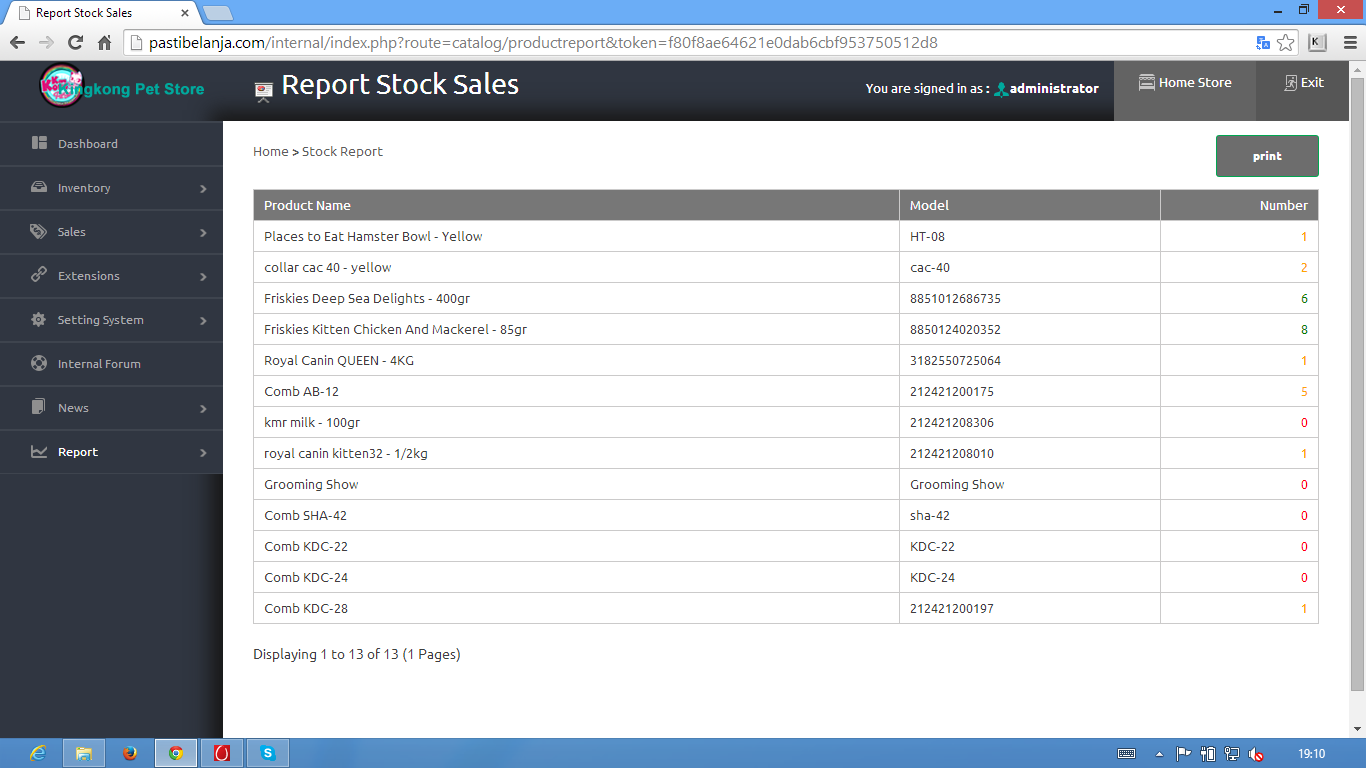Click the Dashboard icon in sidebar
1366x768 pixels.
point(40,143)
